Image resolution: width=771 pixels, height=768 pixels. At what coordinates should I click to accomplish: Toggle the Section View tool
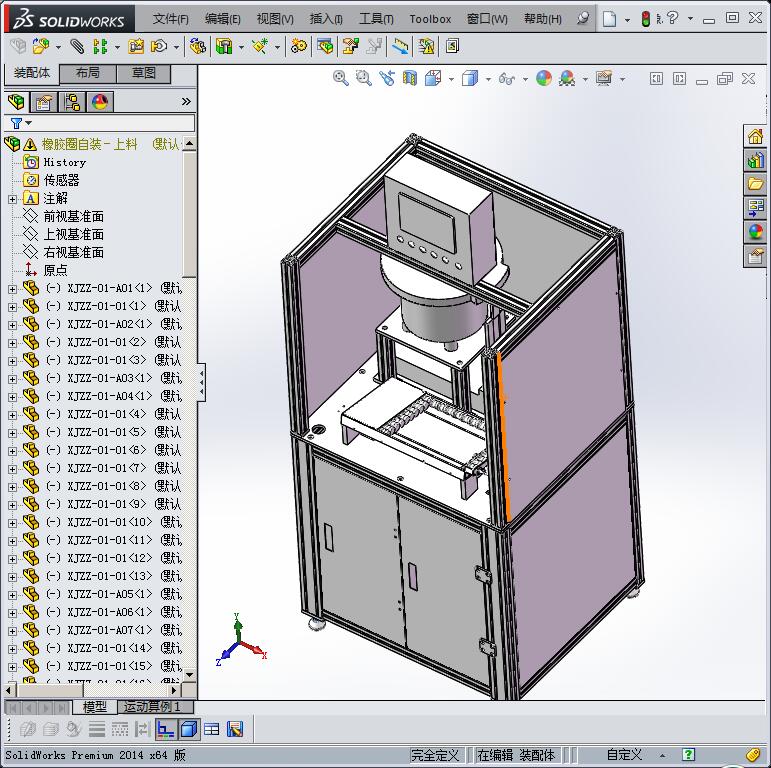(x=410, y=78)
